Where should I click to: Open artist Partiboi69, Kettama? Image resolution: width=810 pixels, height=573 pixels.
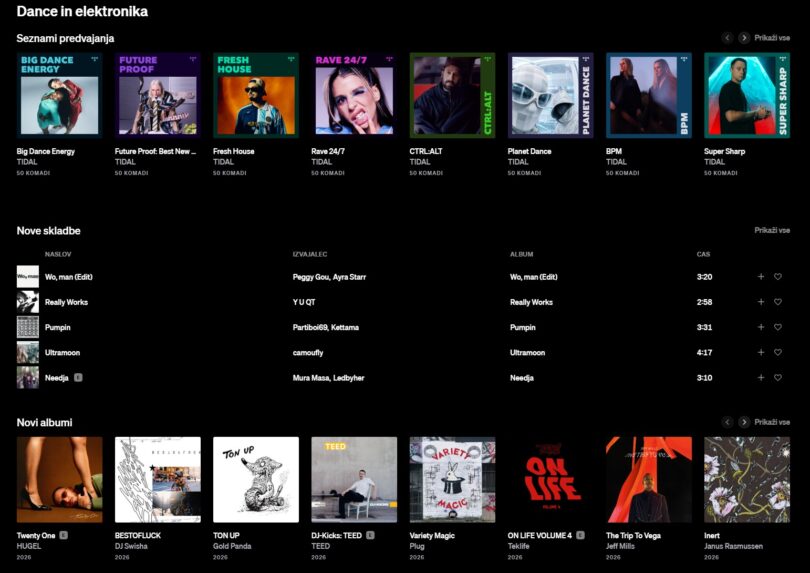click(x=325, y=327)
